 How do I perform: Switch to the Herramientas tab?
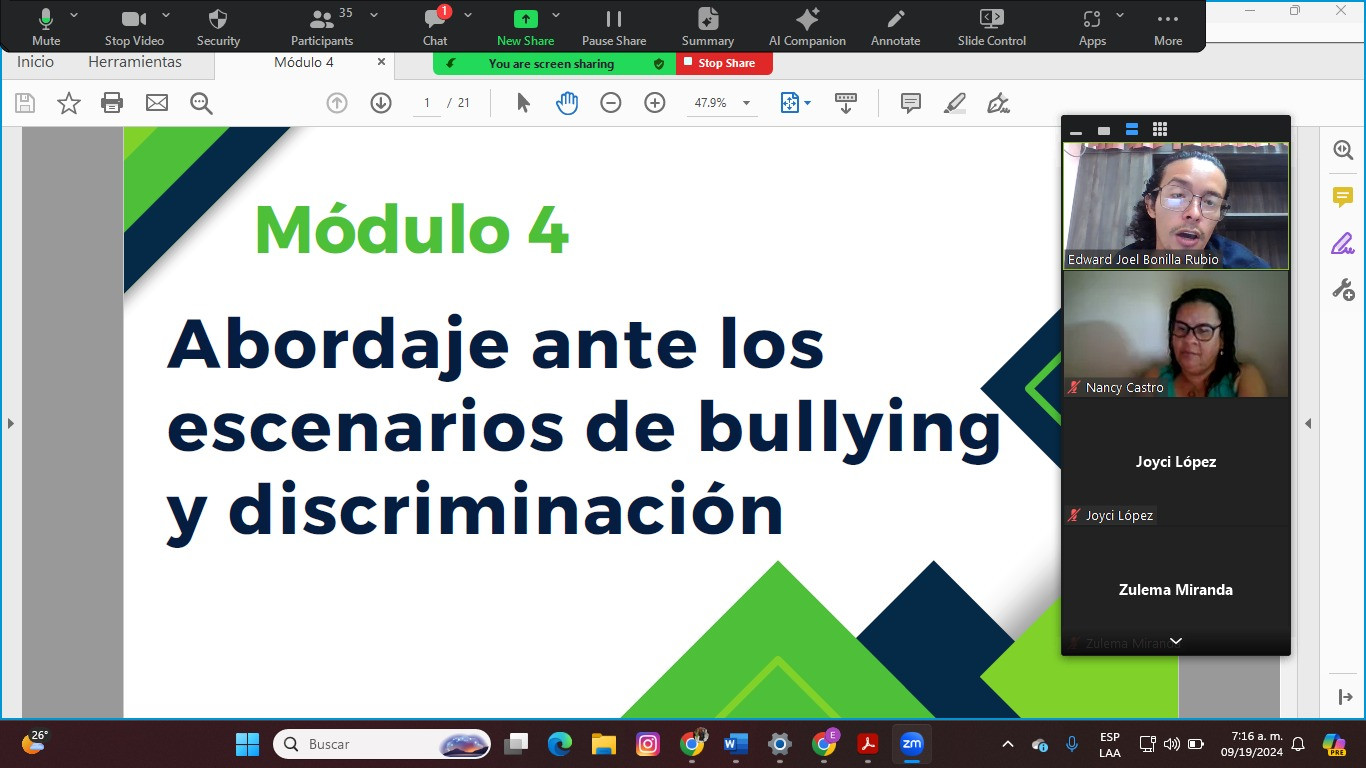pyautogui.click(x=135, y=62)
